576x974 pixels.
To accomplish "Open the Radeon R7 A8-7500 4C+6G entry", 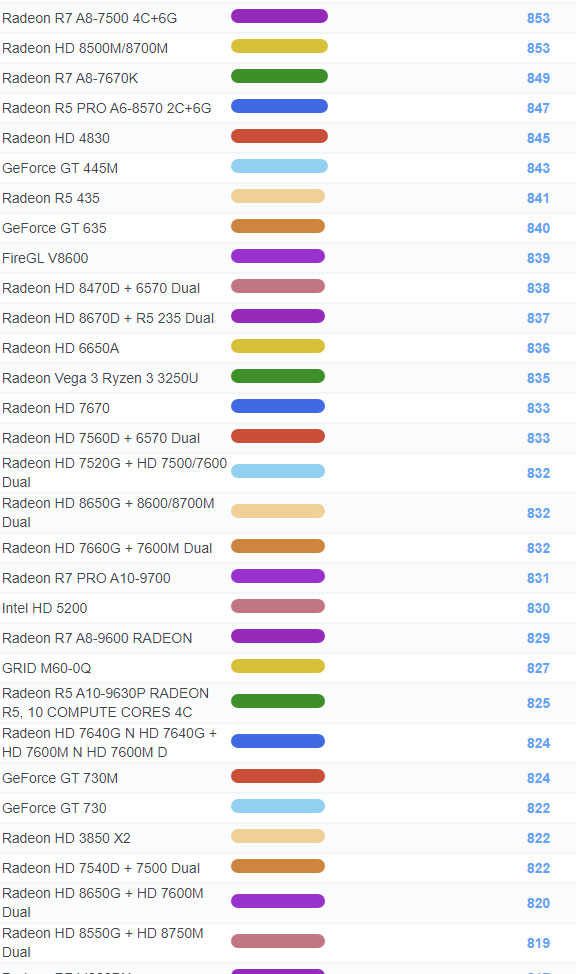I will [x=89, y=19].
